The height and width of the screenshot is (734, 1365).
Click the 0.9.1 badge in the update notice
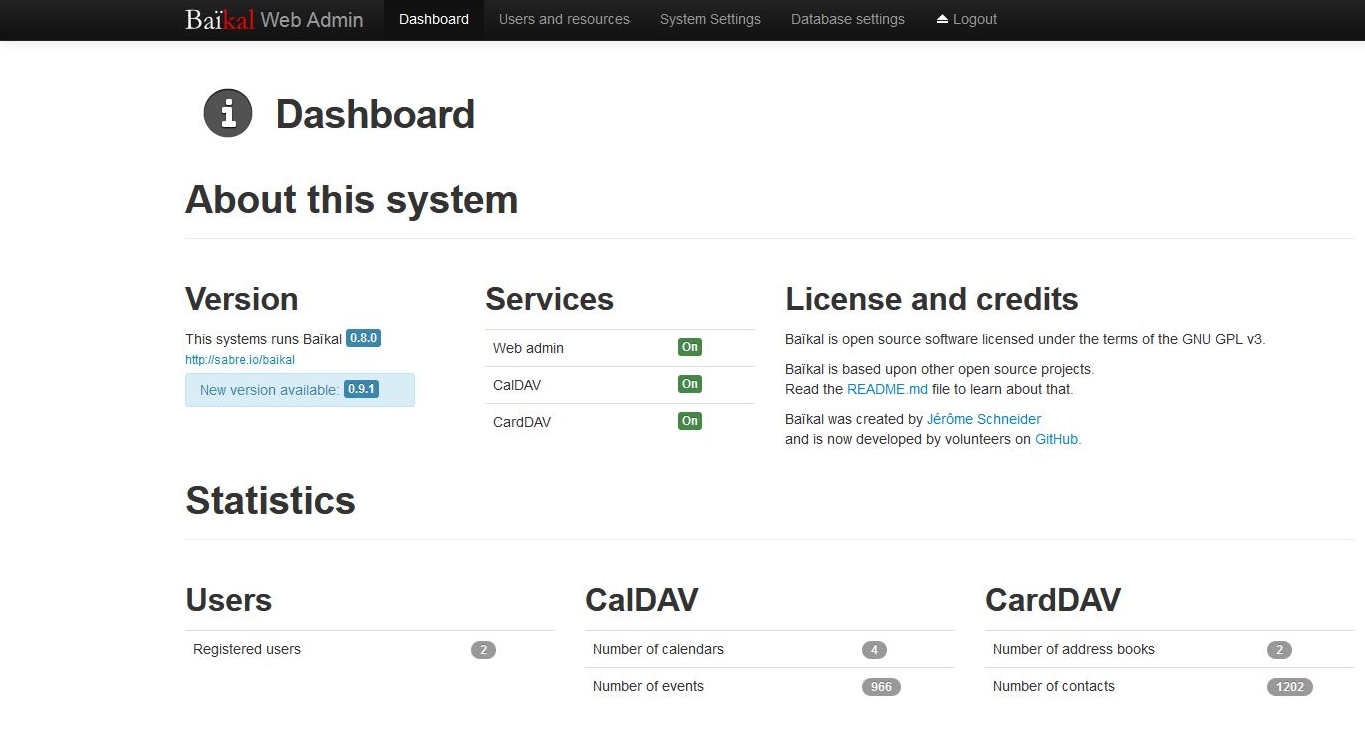click(x=362, y=389)
